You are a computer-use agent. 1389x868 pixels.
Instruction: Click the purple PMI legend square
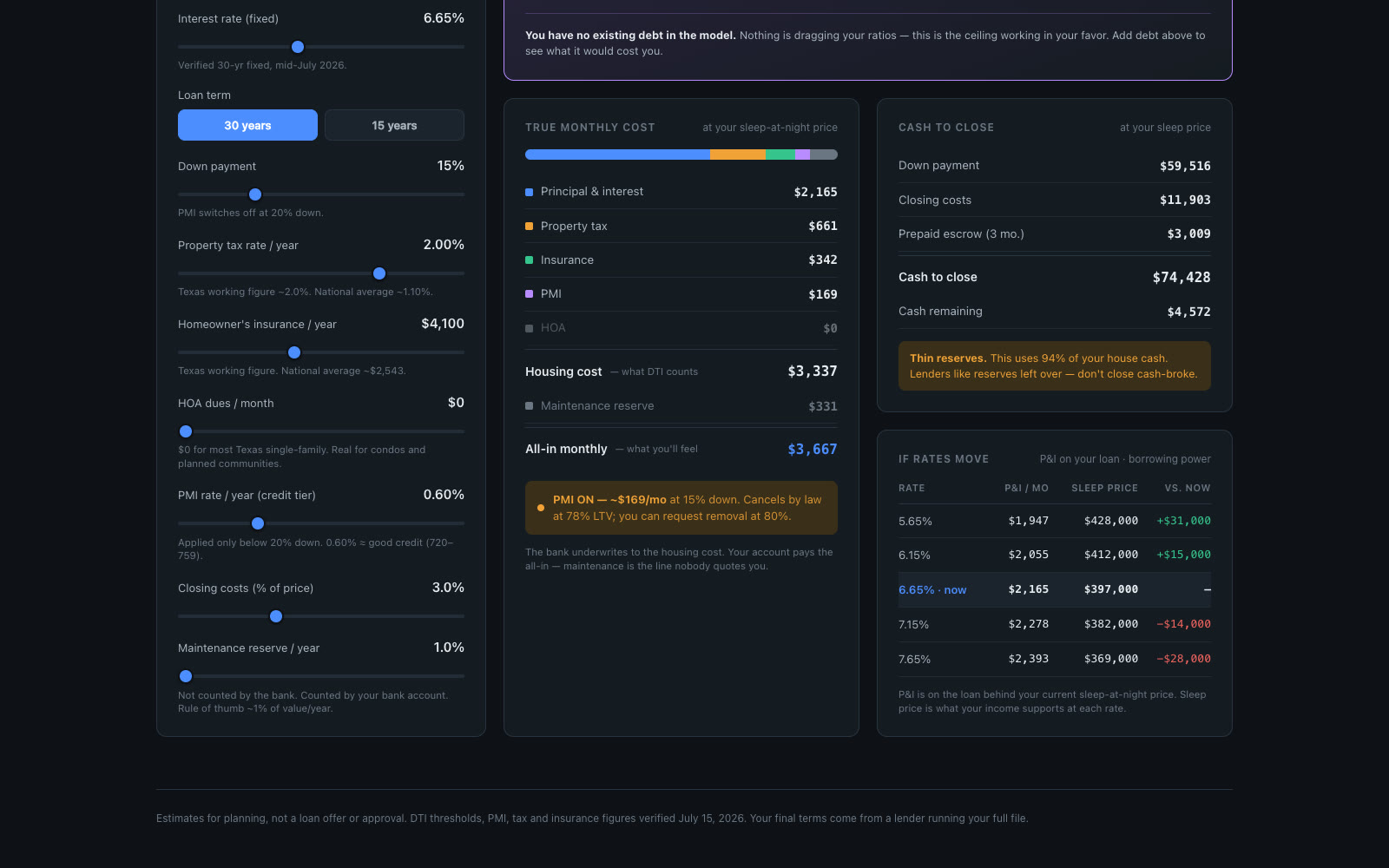point(530,294)
